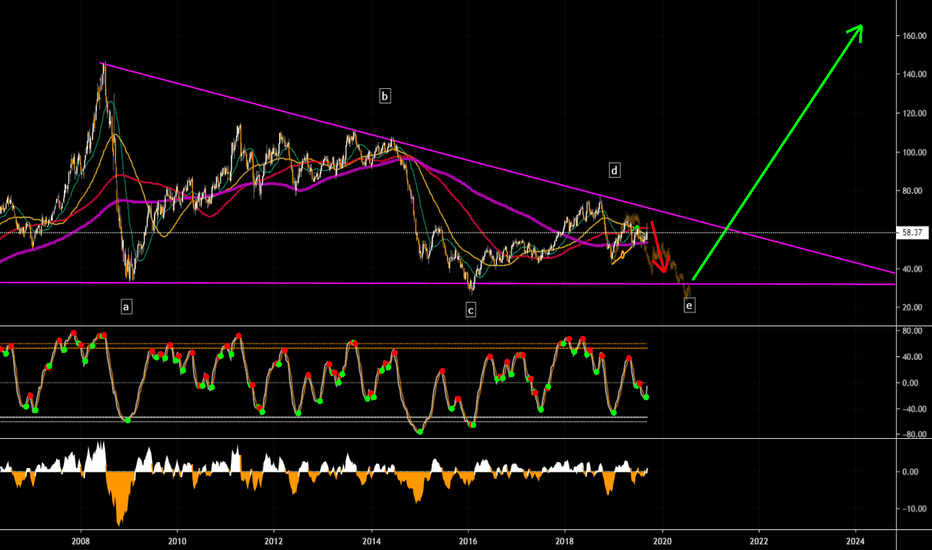Click the 120.00 price axis label
Image resolution: width=932 pixels, height=550 pixels.
tap(914, 113)
